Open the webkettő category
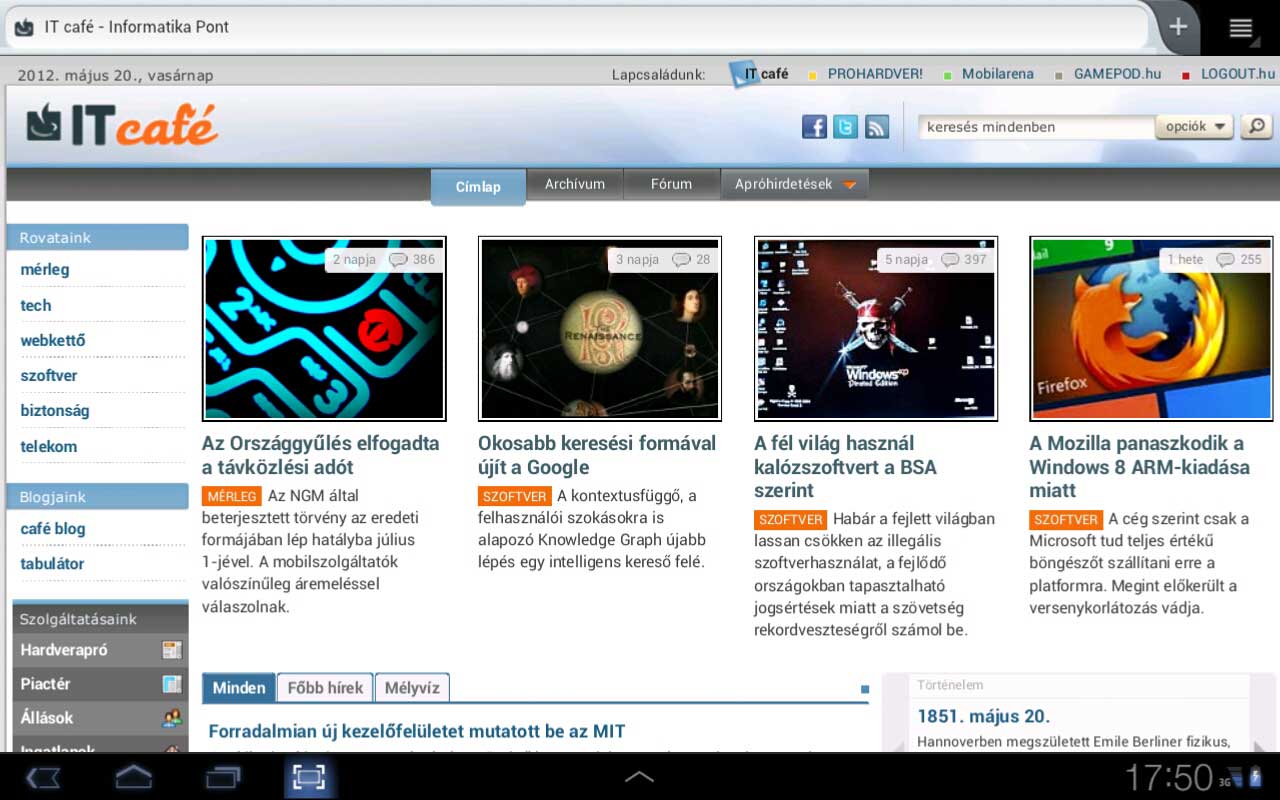 point(53,341)
